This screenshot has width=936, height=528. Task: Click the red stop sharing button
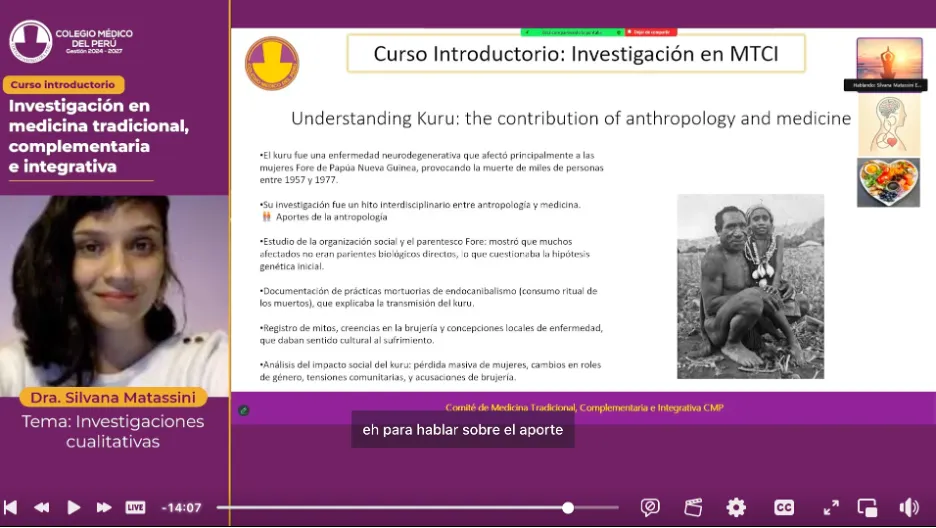(x=649, y=32)
